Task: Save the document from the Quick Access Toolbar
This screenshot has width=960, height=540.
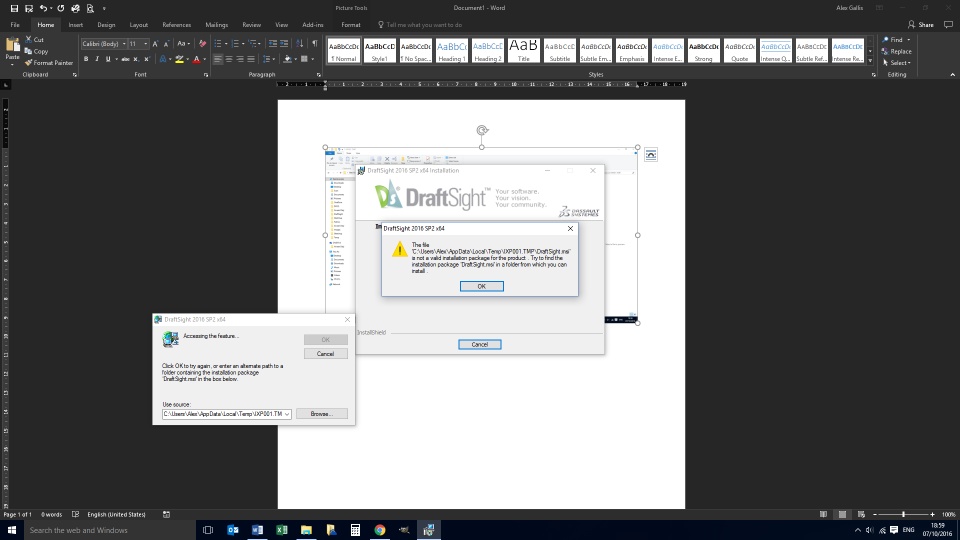Action: [x=14, y=8]
